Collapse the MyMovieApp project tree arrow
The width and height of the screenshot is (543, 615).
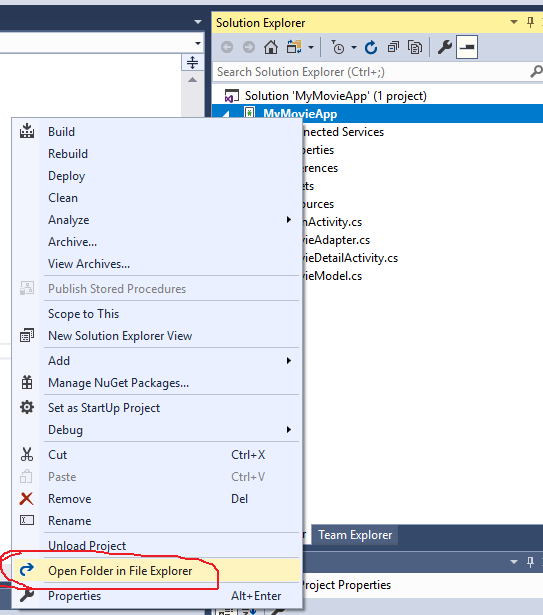point(226,114)
